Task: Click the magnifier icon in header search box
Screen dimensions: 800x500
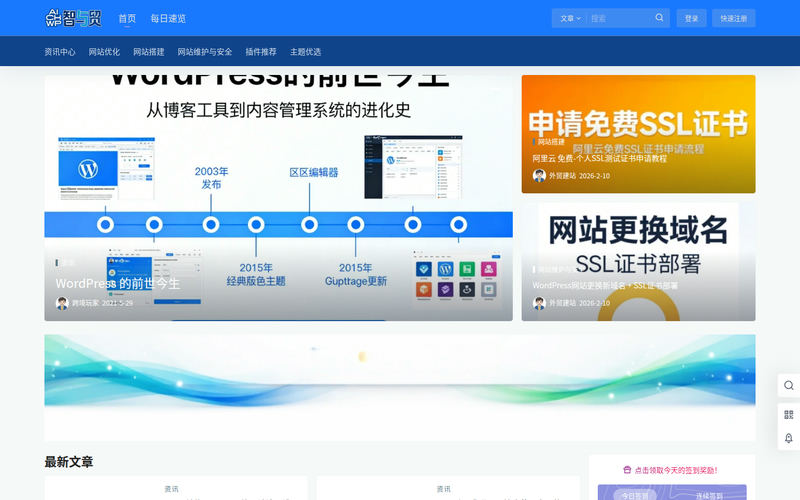Action: tap(659, 18)
